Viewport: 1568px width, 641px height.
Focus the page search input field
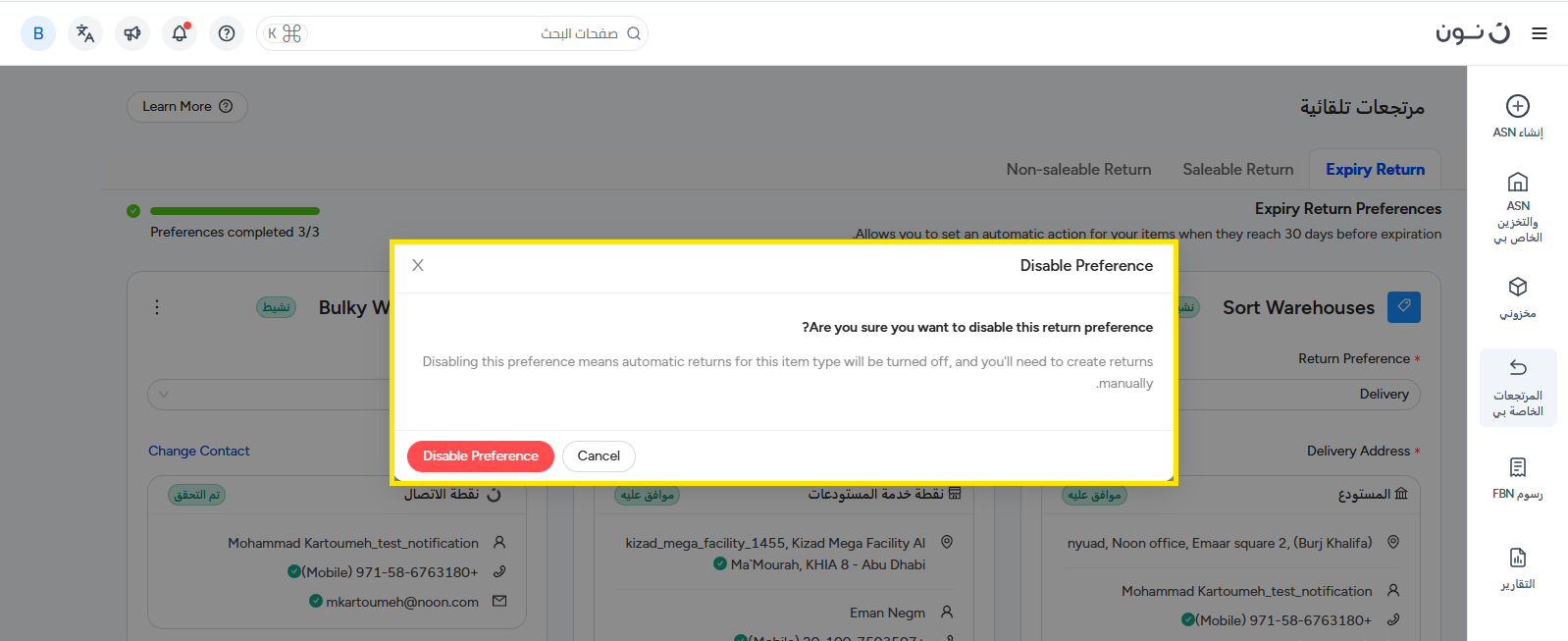(461, 33)
